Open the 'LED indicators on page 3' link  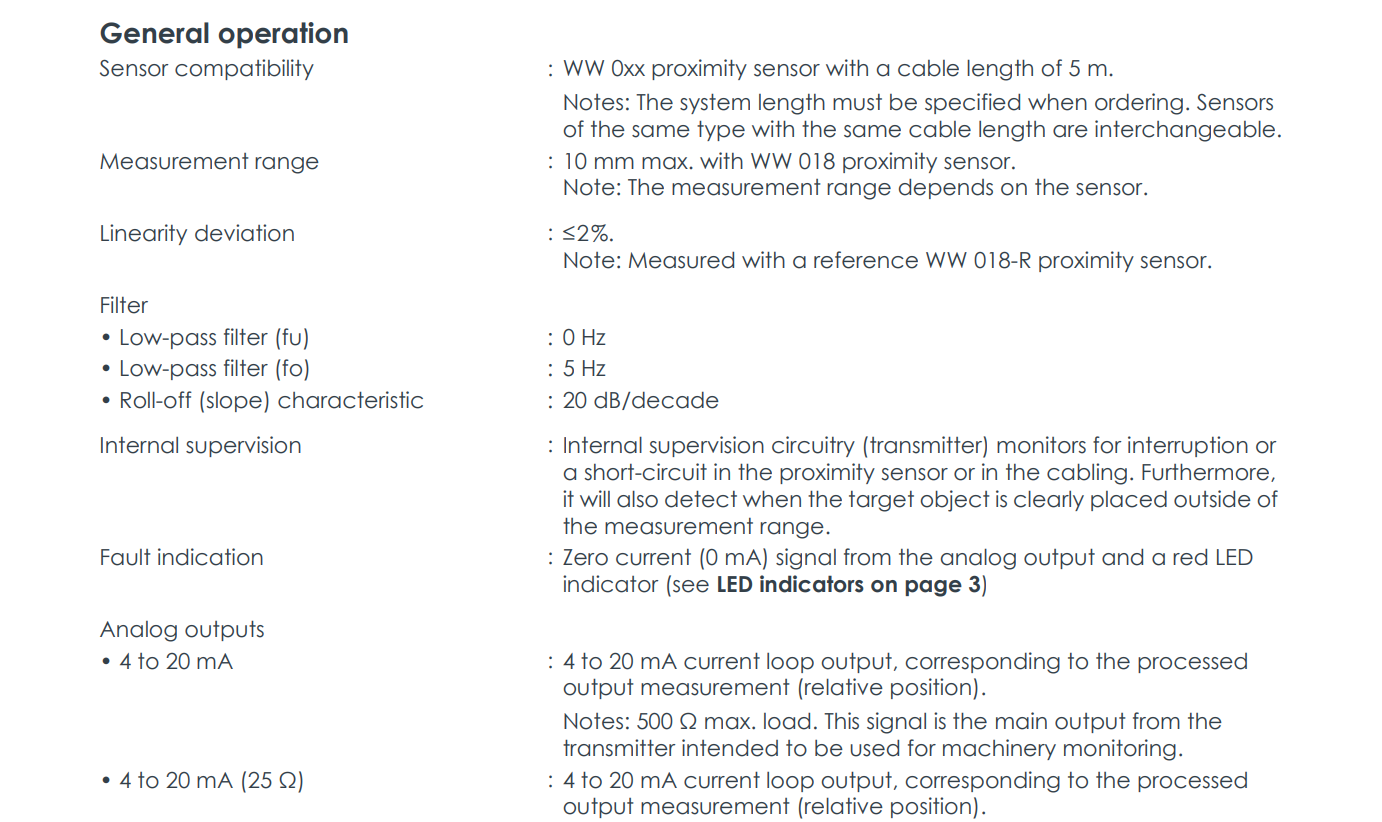849,585
